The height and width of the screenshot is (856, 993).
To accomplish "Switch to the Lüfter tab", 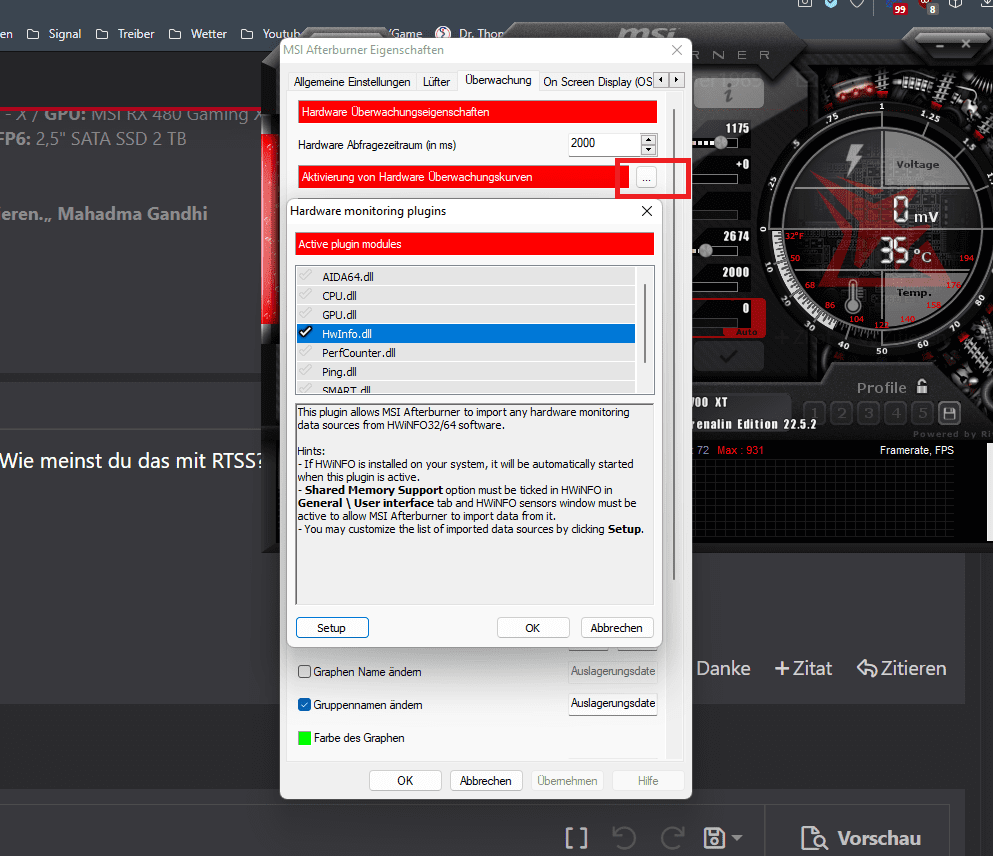I will 436,82.
